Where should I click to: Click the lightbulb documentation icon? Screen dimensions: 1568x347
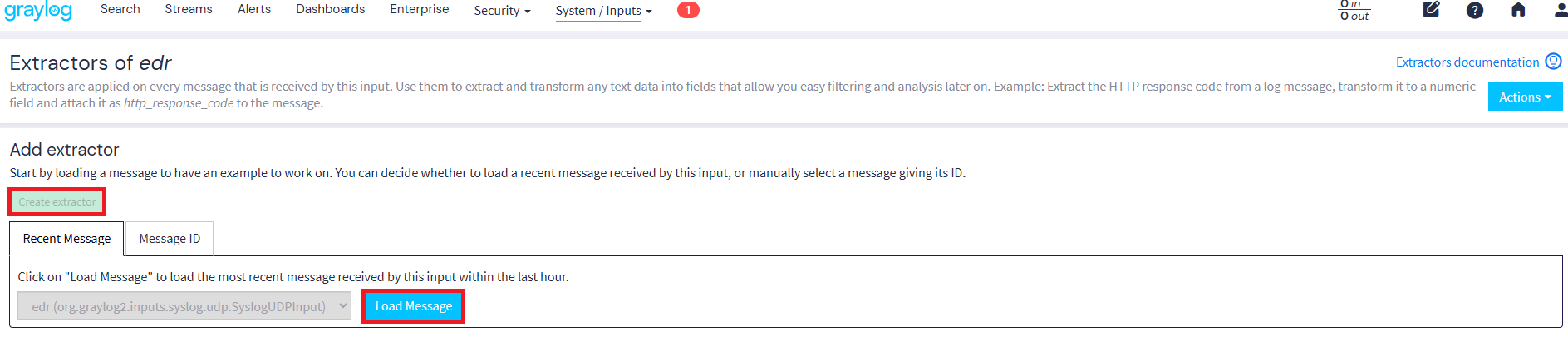1553,62
